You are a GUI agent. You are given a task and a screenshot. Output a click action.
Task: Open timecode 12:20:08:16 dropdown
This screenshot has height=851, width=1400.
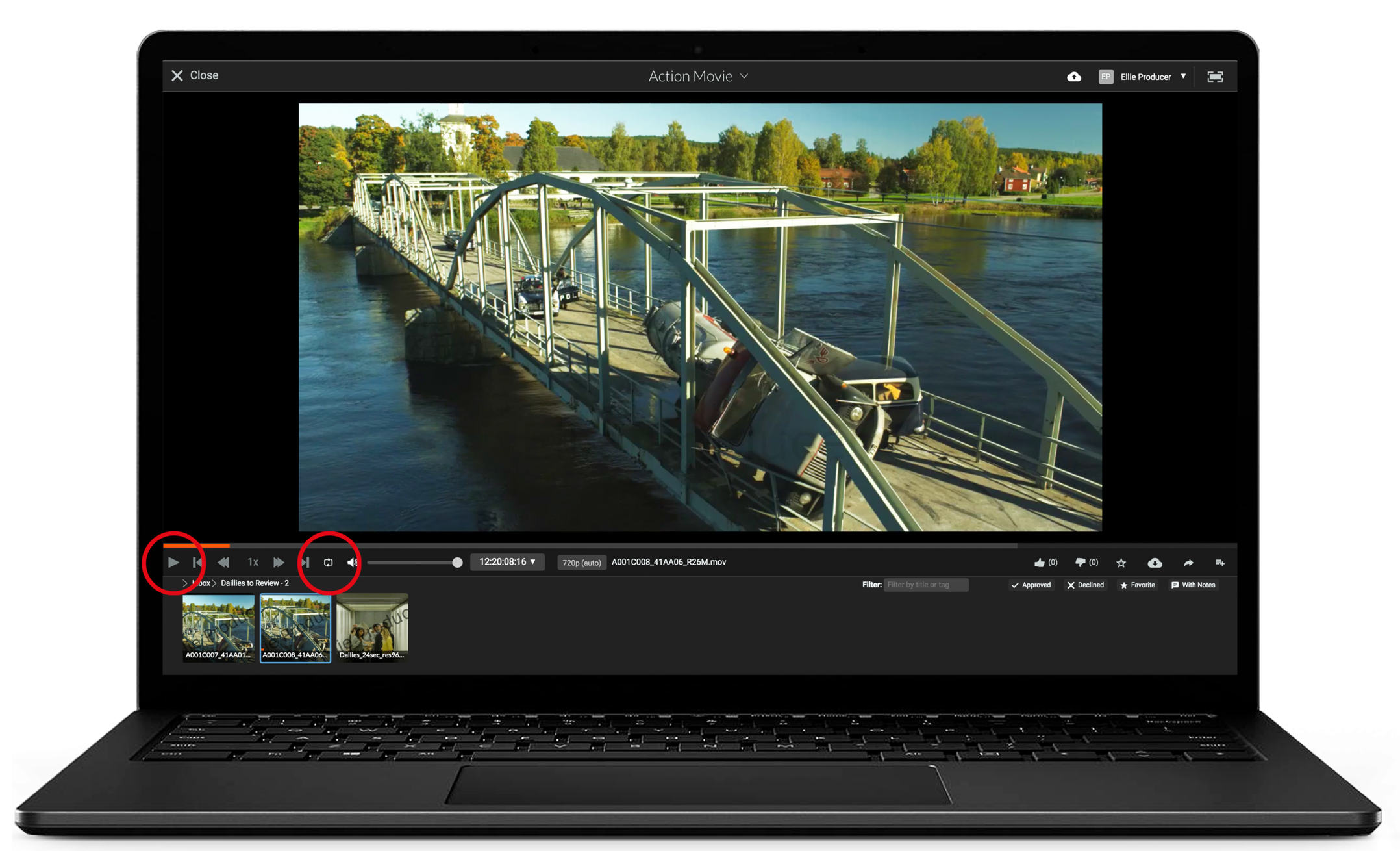tap(507, 562)
